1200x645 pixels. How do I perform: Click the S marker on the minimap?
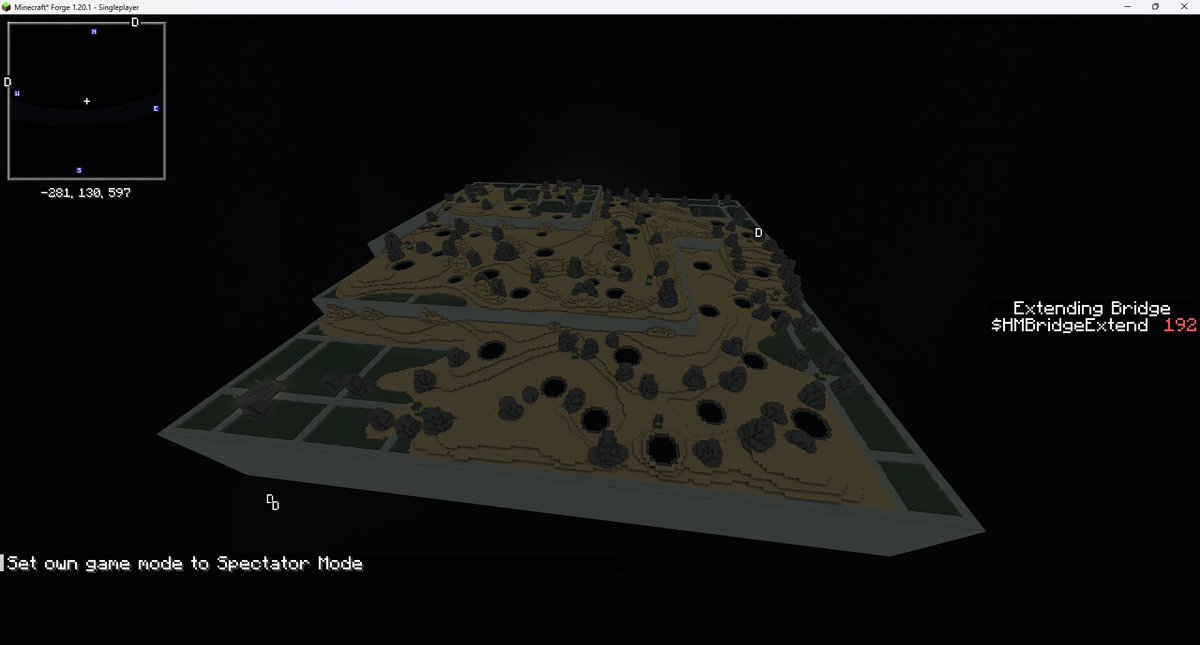80,169
